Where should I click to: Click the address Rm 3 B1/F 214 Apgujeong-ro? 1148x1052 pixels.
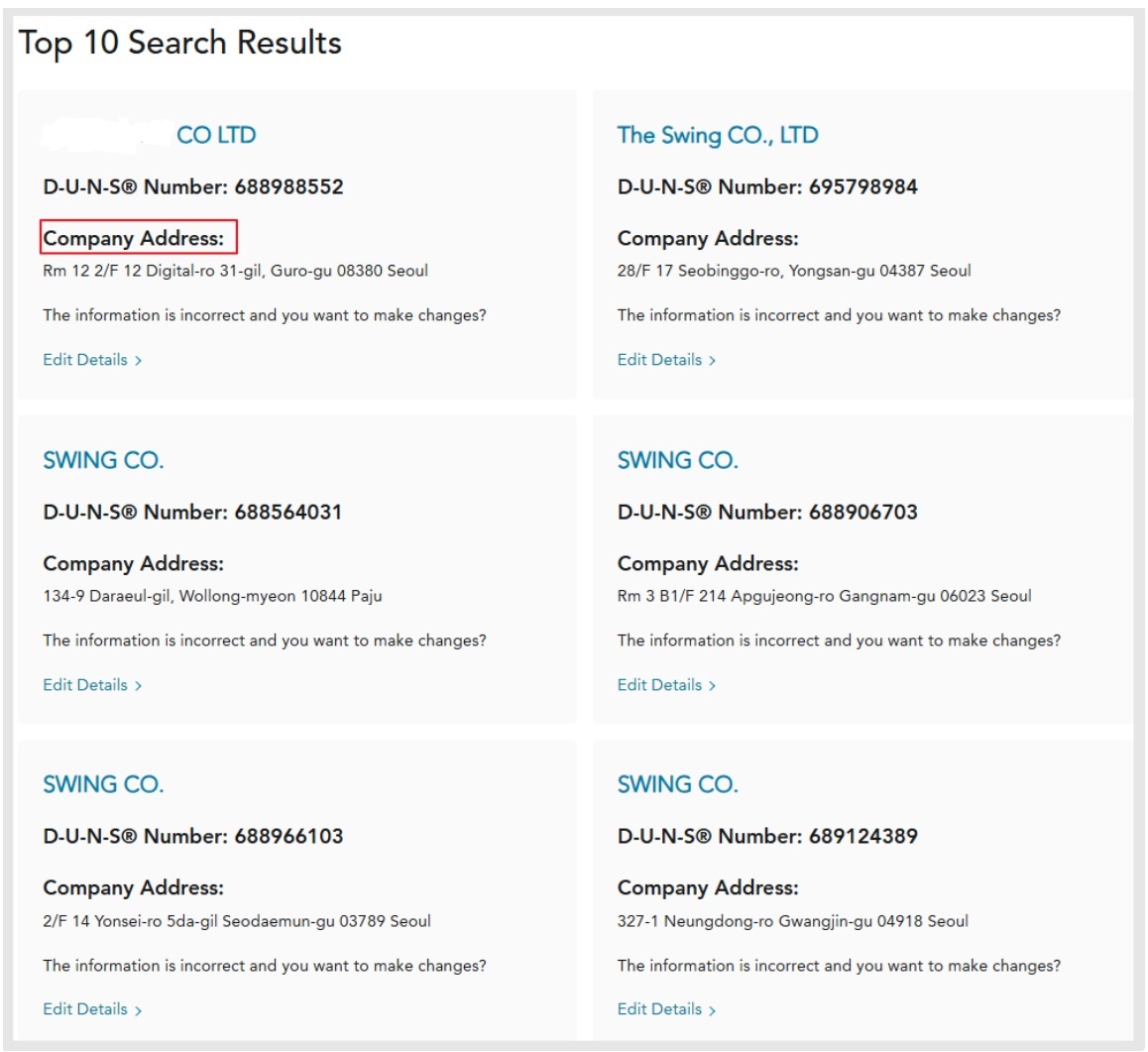[x=825, y=596]
